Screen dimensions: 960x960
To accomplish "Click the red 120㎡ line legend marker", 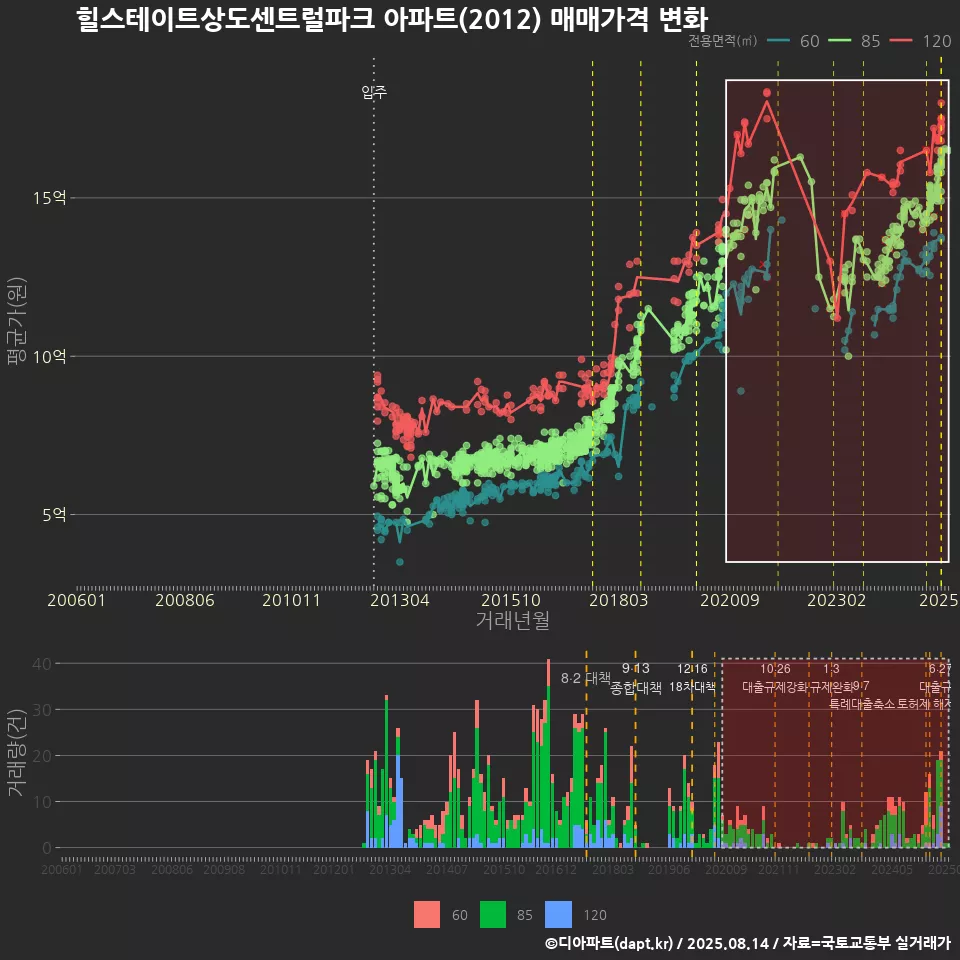I will point(901,41).
